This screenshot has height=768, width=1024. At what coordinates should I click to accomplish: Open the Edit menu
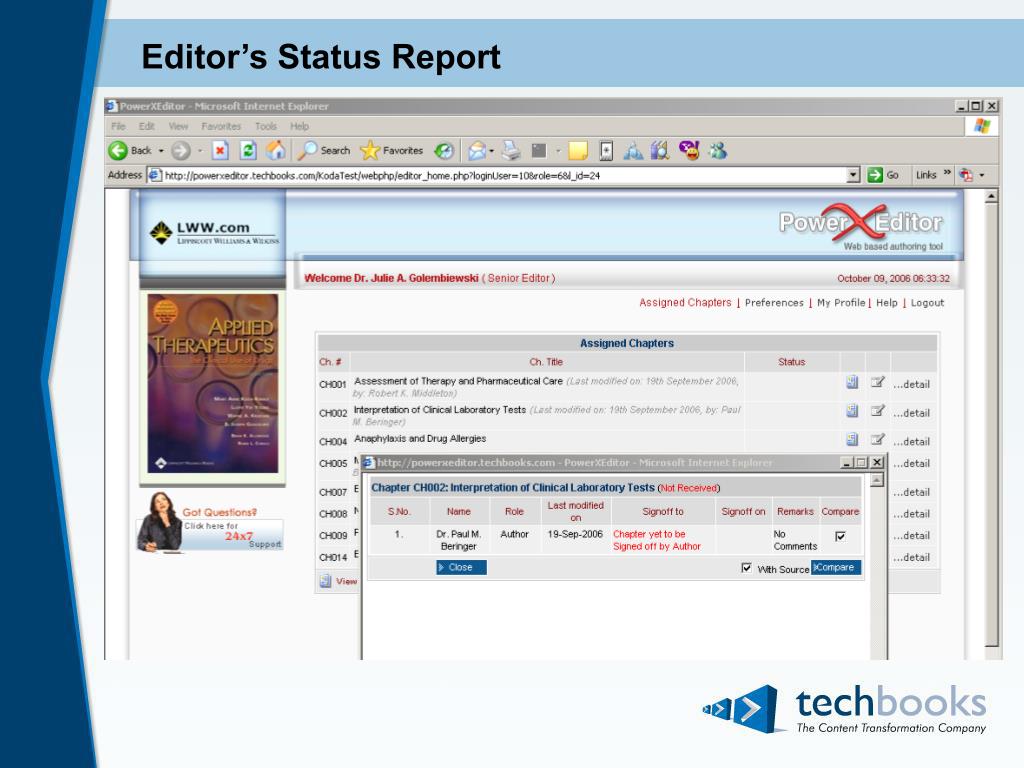coord(147,126)
